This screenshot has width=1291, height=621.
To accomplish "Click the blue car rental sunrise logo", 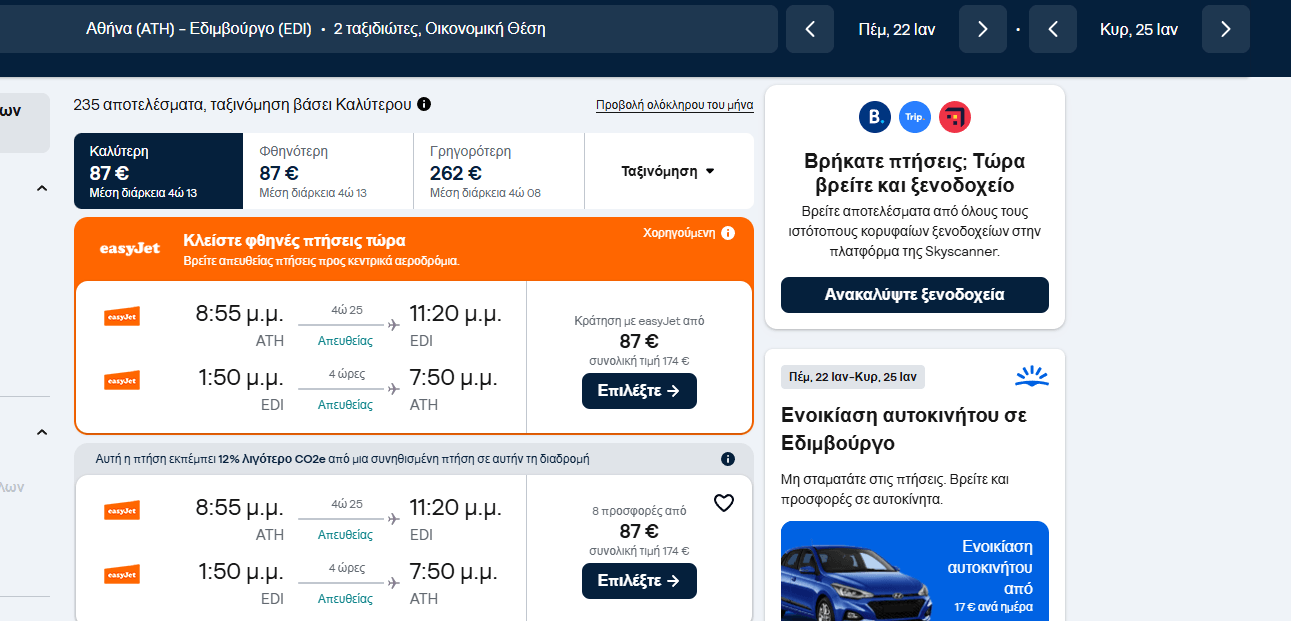I will tap(1031, 377).
